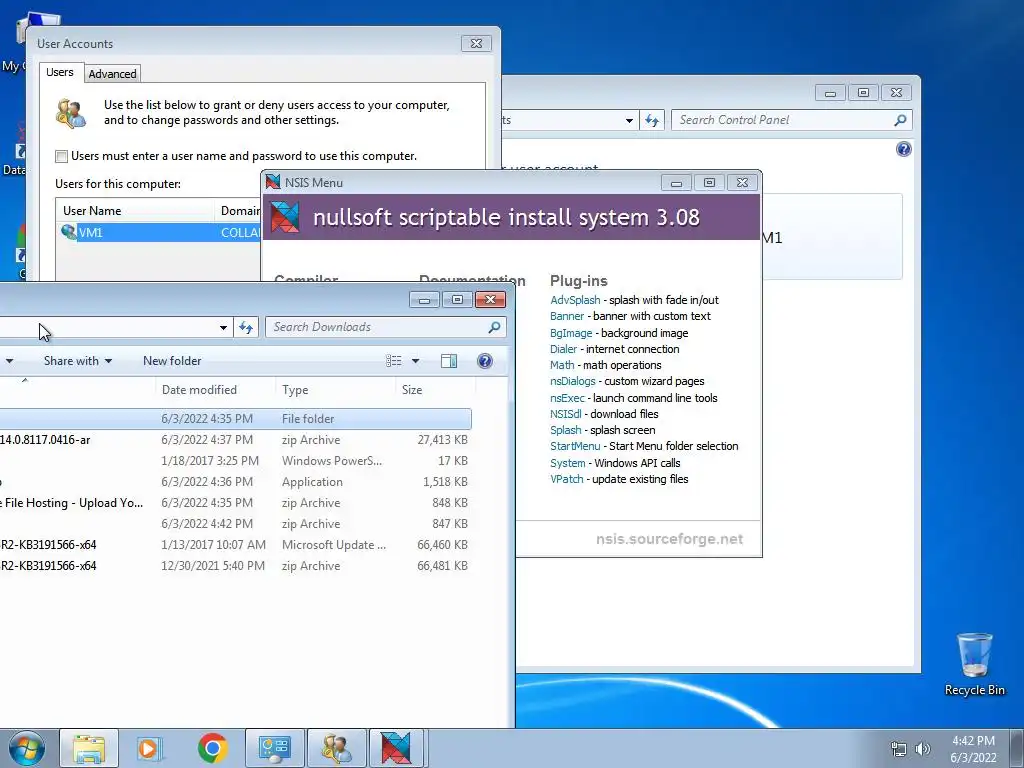This screenshot has width=1024, height=768.
Task: Open Google Chrome from the taskbar
Action: tap(212, 748)
